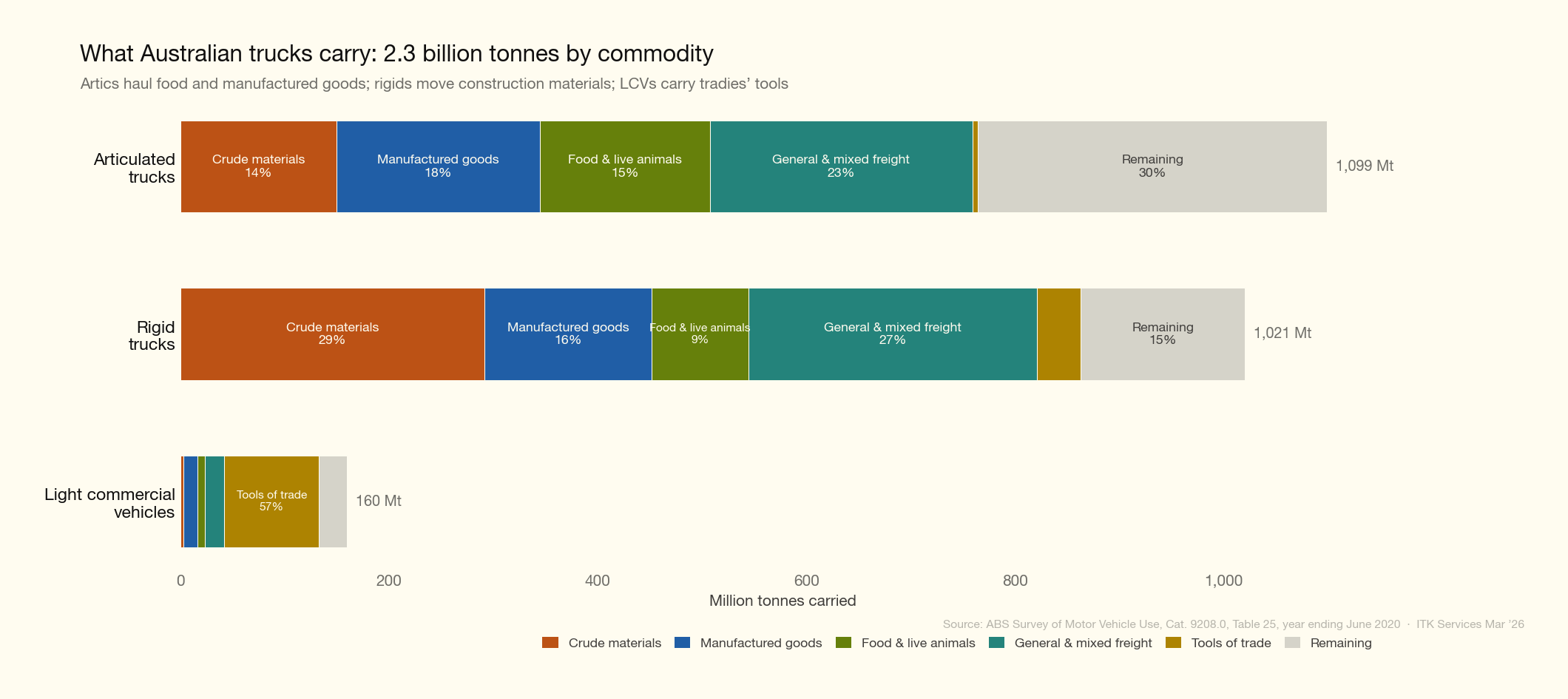Click the Manufactured goods legend swatch
This screenshot has width=1568, height=699.
[682, 643]
